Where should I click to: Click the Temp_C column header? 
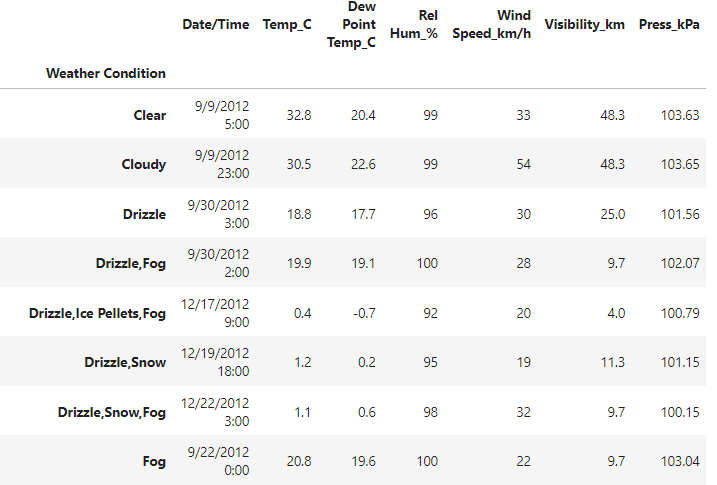click(287, 24)
